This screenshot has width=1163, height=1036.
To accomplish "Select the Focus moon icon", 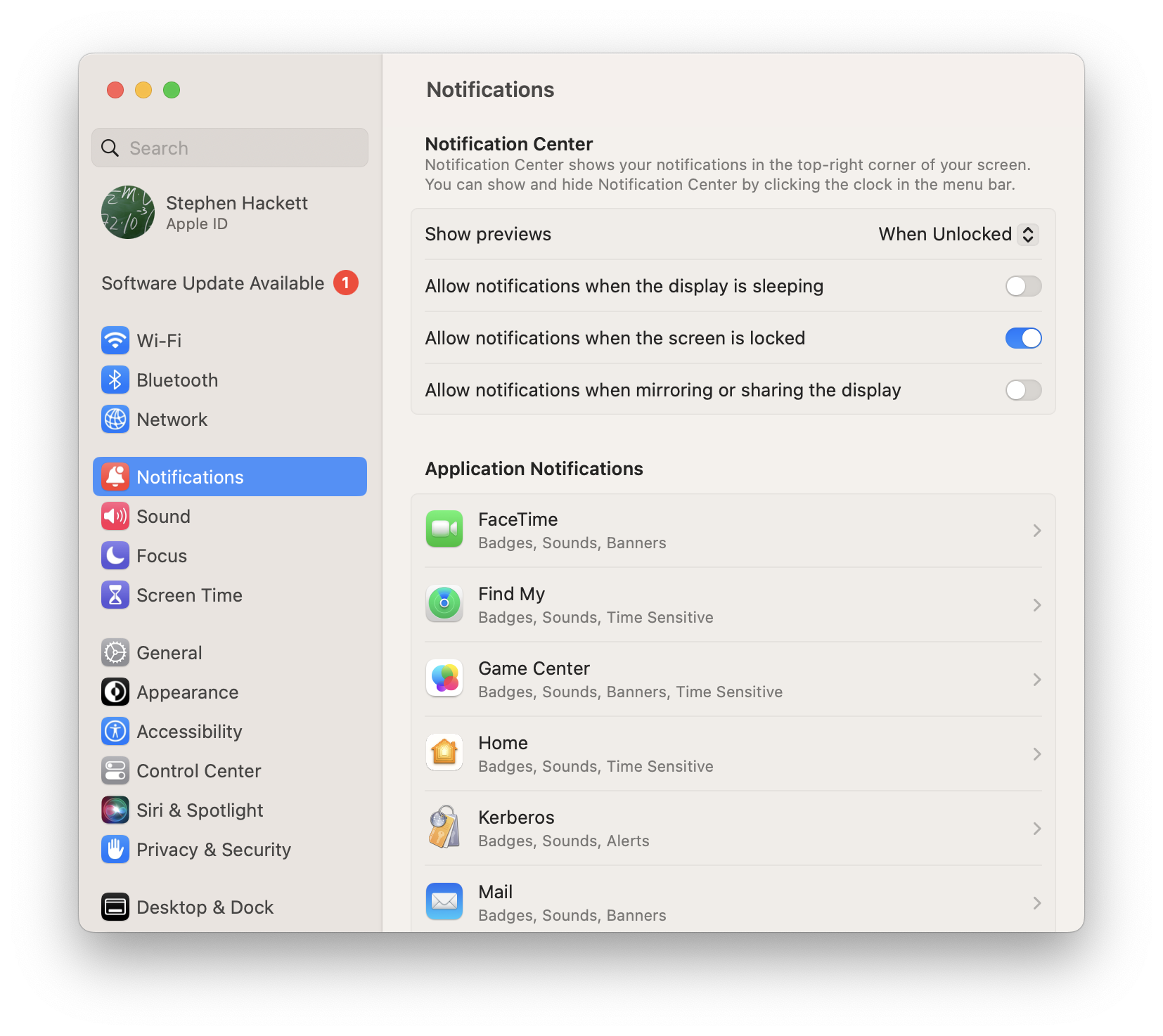I will tap(115, 556).
